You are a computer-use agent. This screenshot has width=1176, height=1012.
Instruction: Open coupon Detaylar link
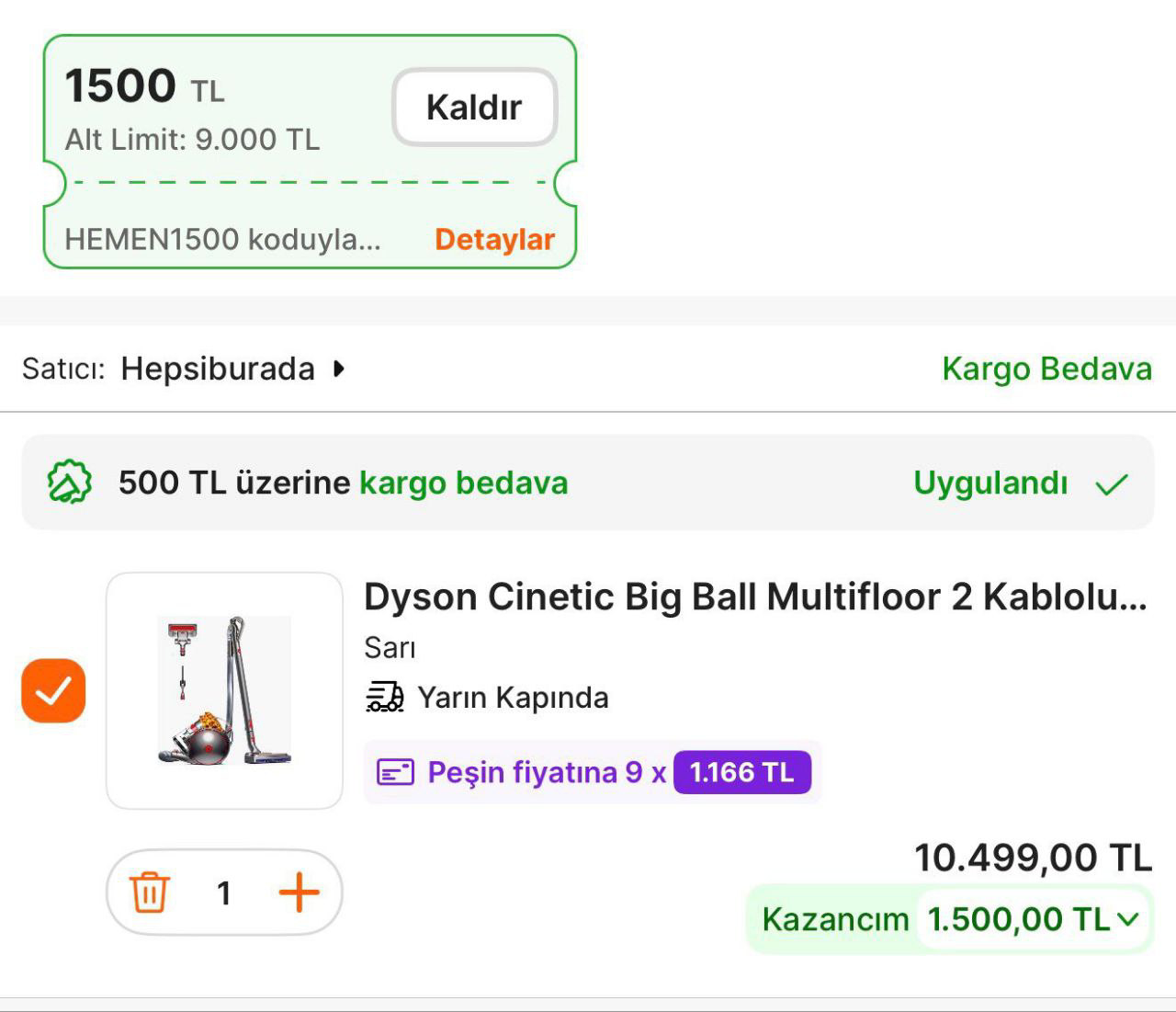click(494, 239)
